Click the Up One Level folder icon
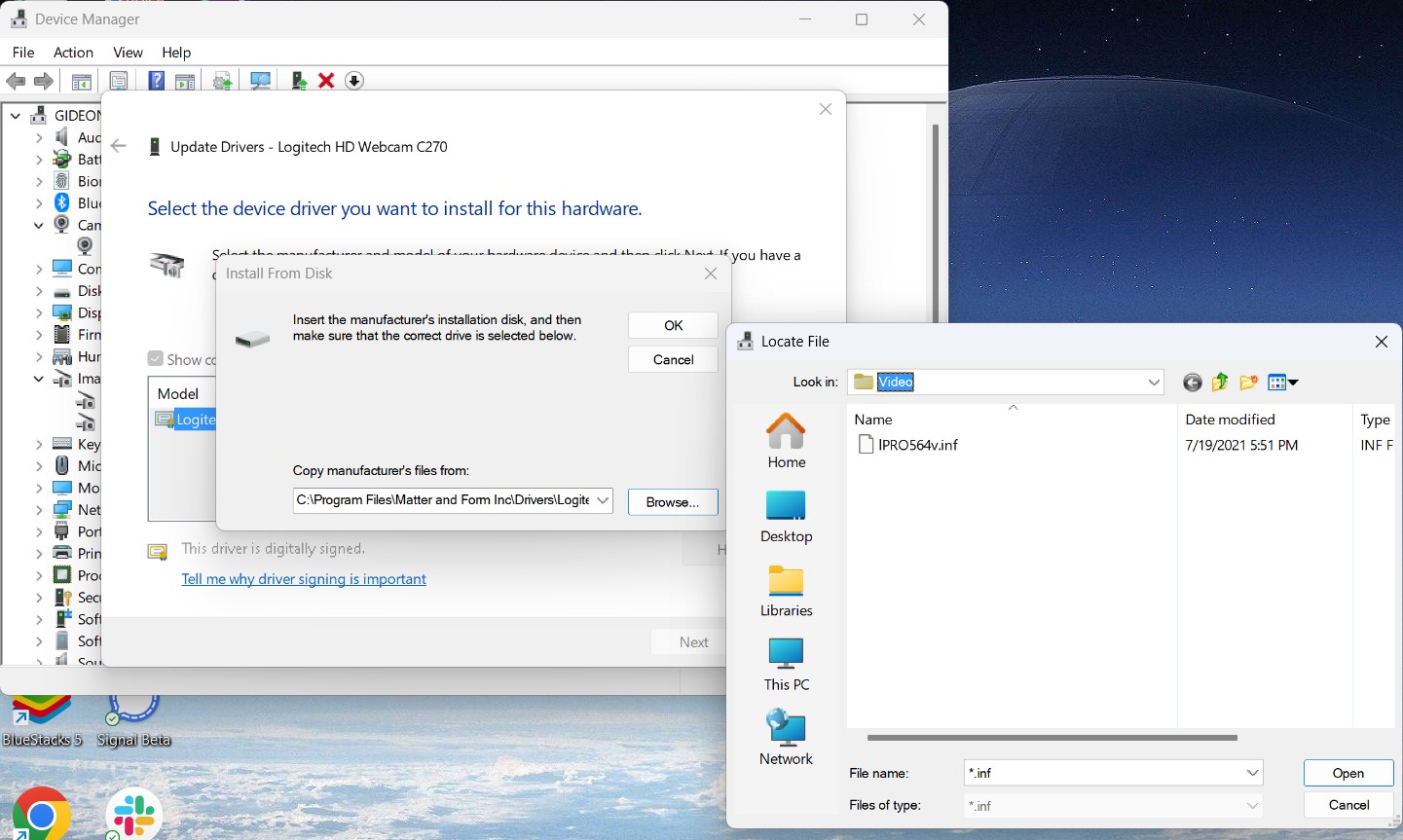Viewport: 1403px width, 840px height. tap(1220, 383)
